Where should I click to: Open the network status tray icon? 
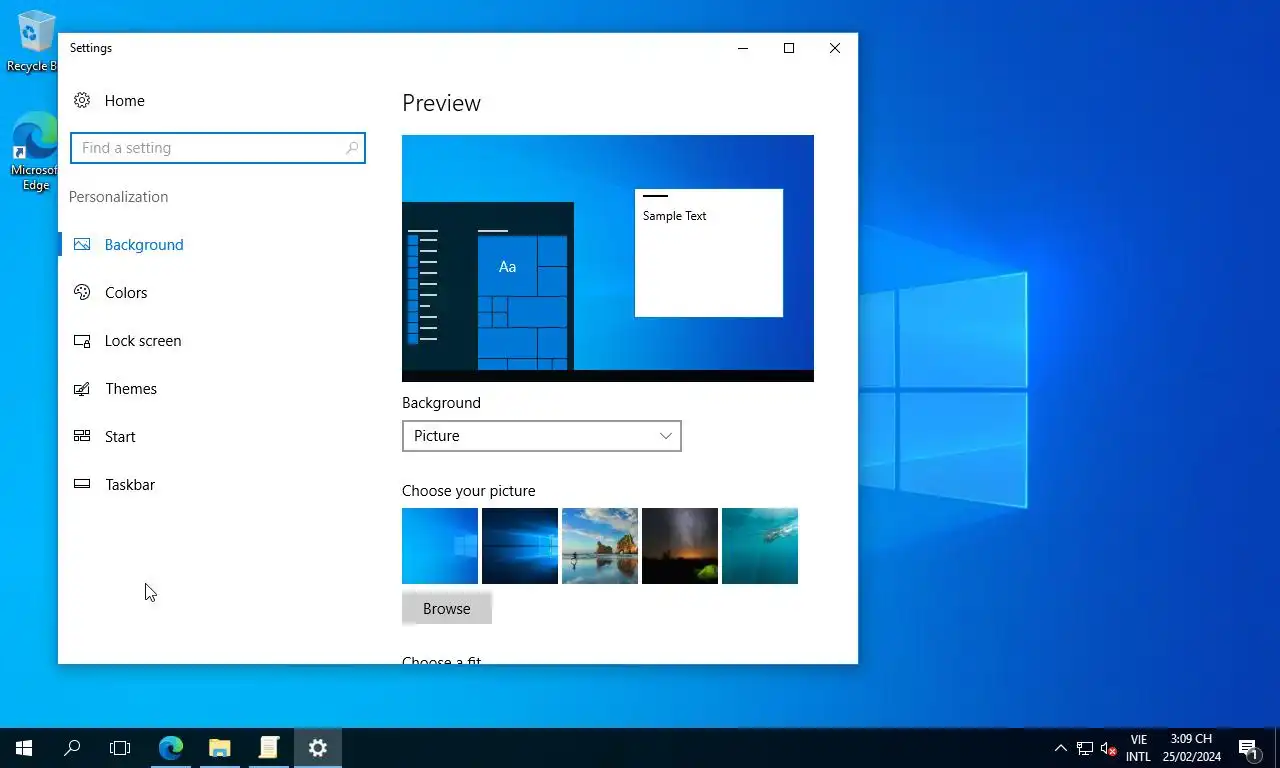1085,748
